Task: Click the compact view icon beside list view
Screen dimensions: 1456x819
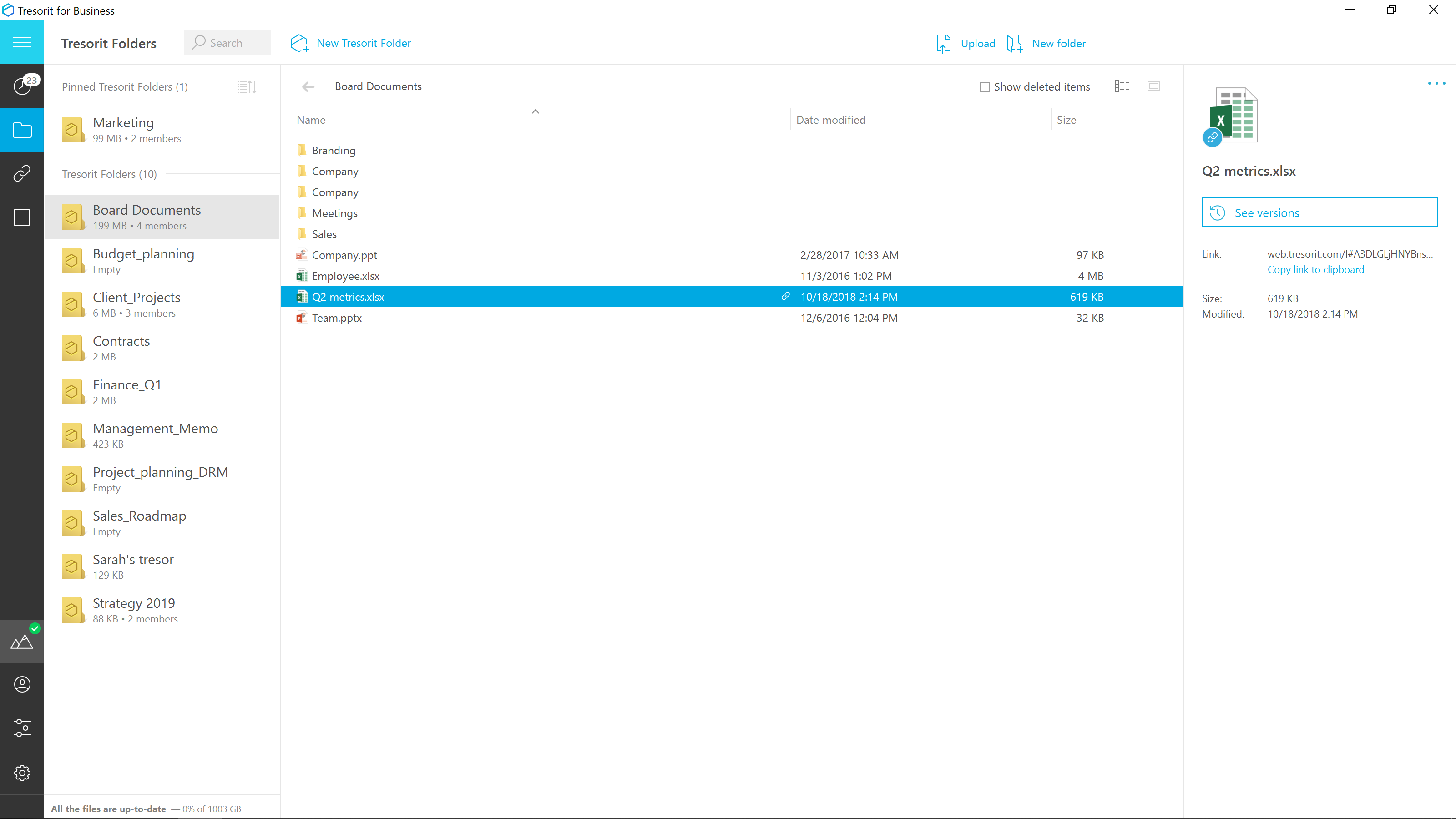Action: pyautogui.click(x=1154, y=86)
